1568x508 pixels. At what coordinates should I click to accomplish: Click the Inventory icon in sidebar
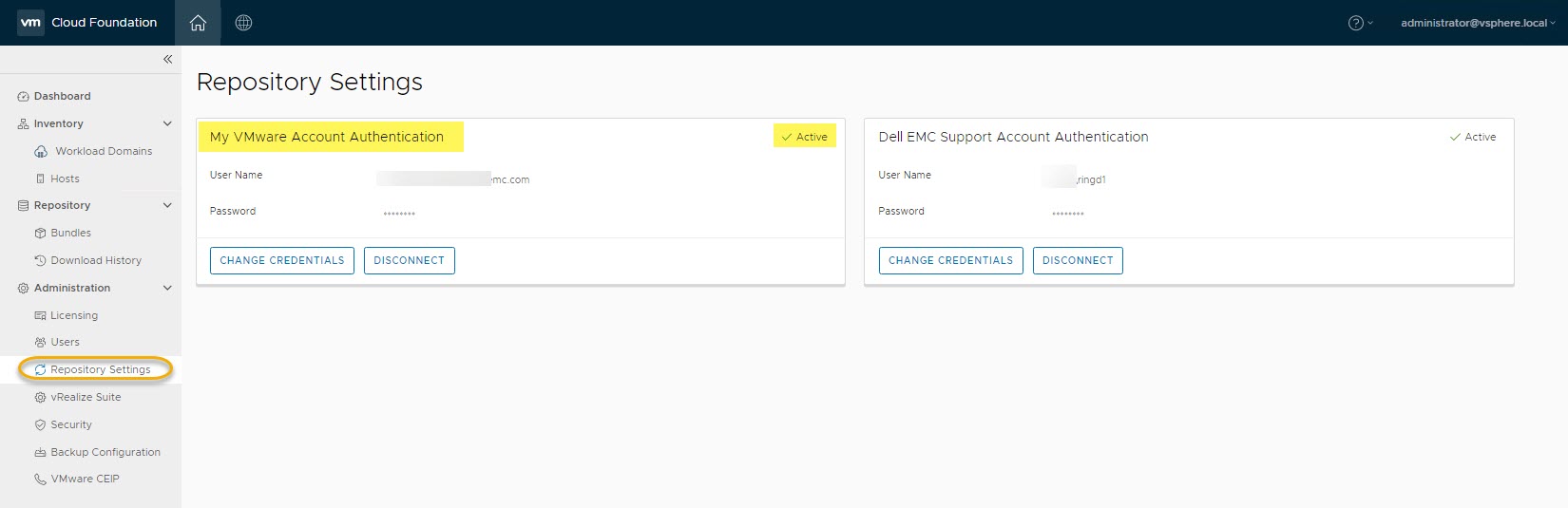click(24, 124)
